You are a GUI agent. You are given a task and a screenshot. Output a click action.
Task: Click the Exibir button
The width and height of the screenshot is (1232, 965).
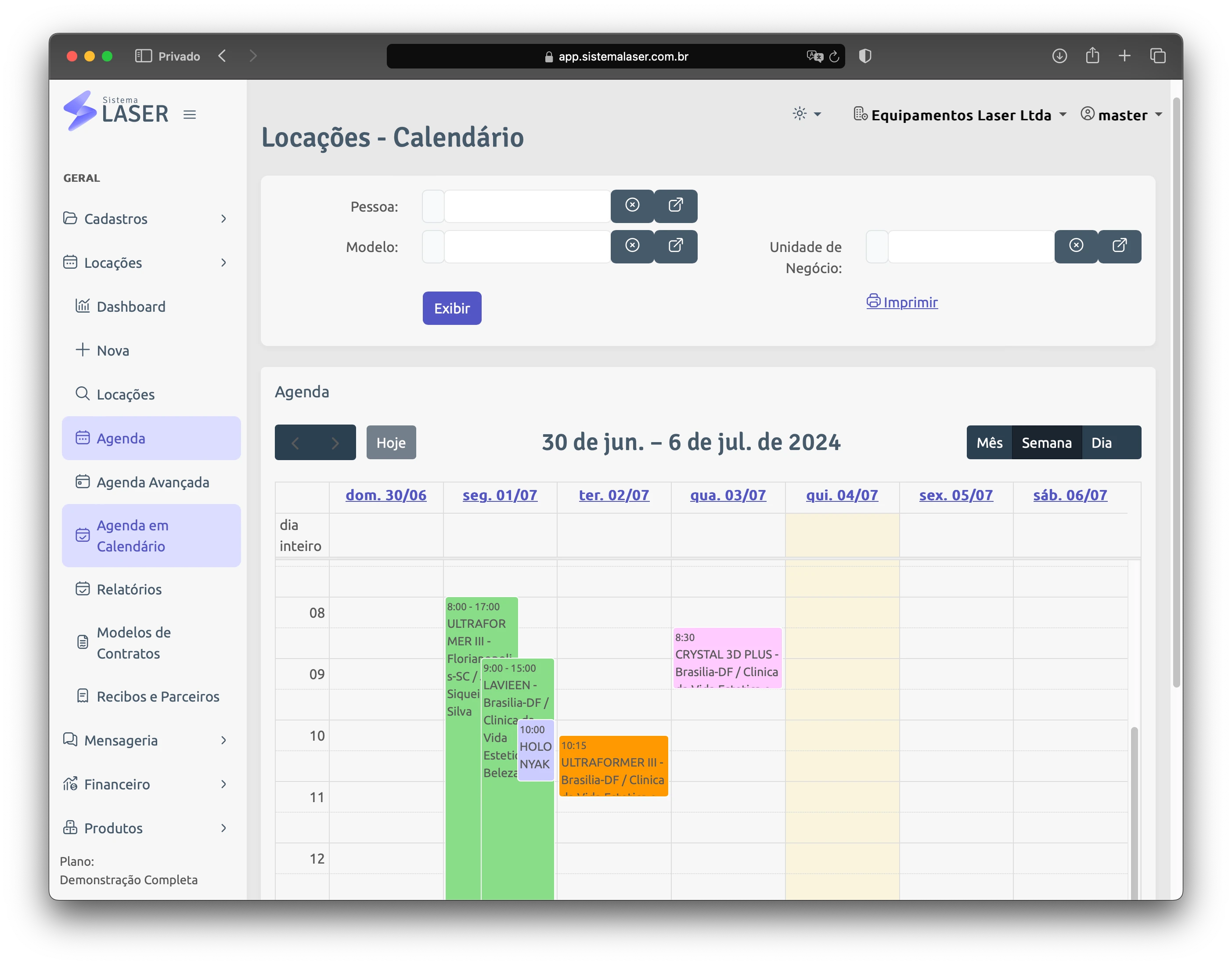452,308
